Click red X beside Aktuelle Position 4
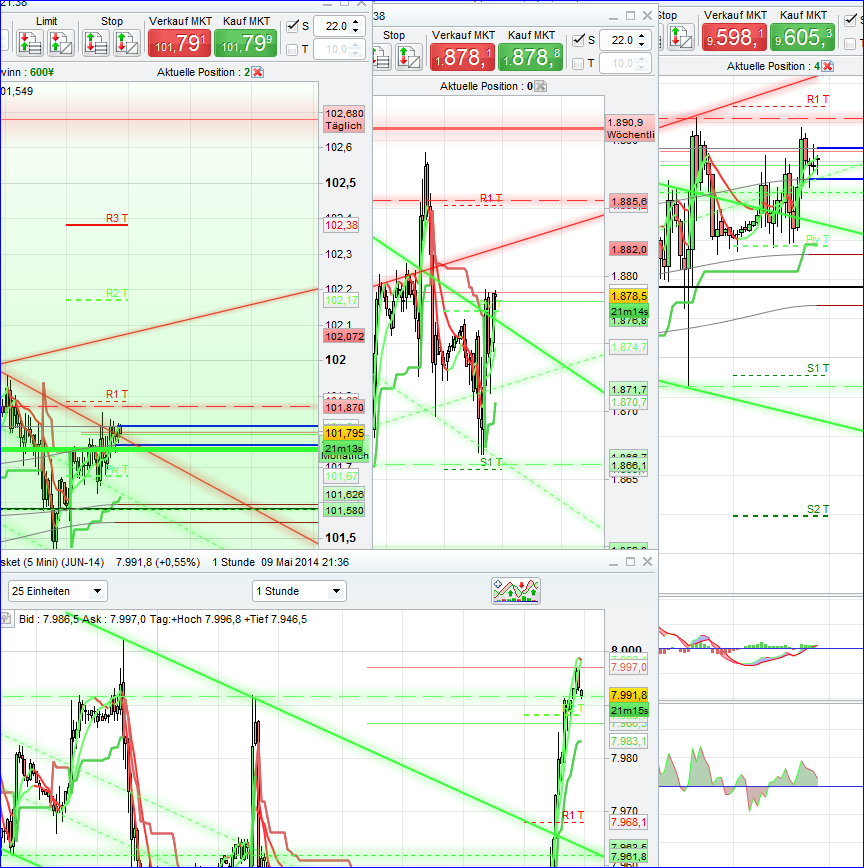The height and width of the screenshot is (868, 864). pyautogui.click(x=827, y=65)
